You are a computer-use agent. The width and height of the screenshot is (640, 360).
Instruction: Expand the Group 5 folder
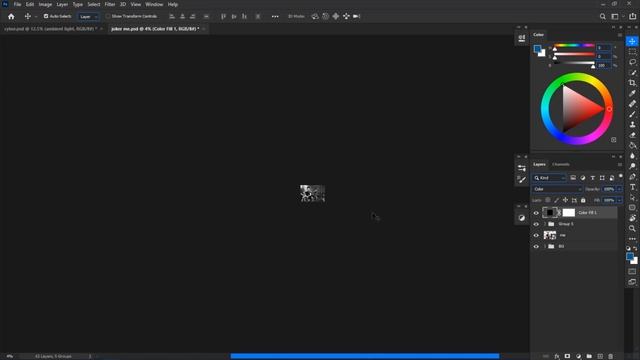click(545, 224)
